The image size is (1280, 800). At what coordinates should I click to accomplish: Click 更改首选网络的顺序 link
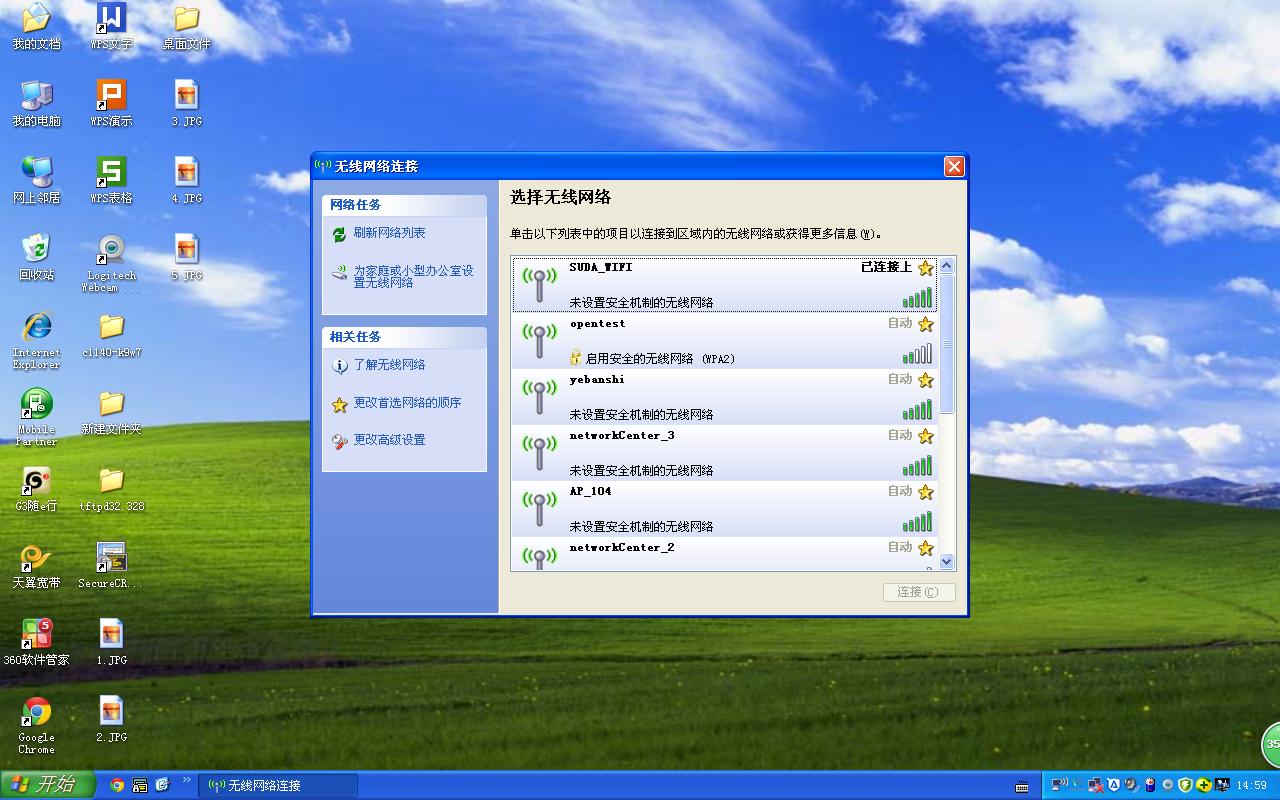tap(407, 403)
